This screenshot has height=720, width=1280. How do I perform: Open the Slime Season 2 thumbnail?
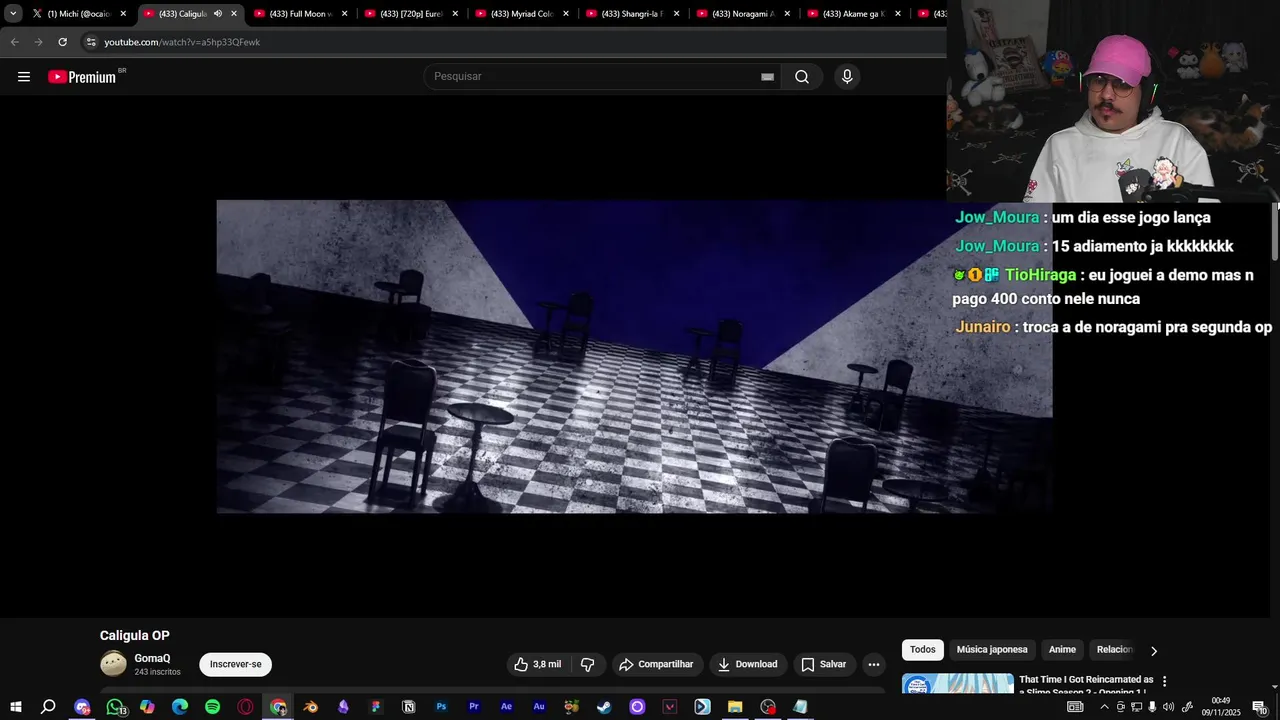tap(958, 685)
